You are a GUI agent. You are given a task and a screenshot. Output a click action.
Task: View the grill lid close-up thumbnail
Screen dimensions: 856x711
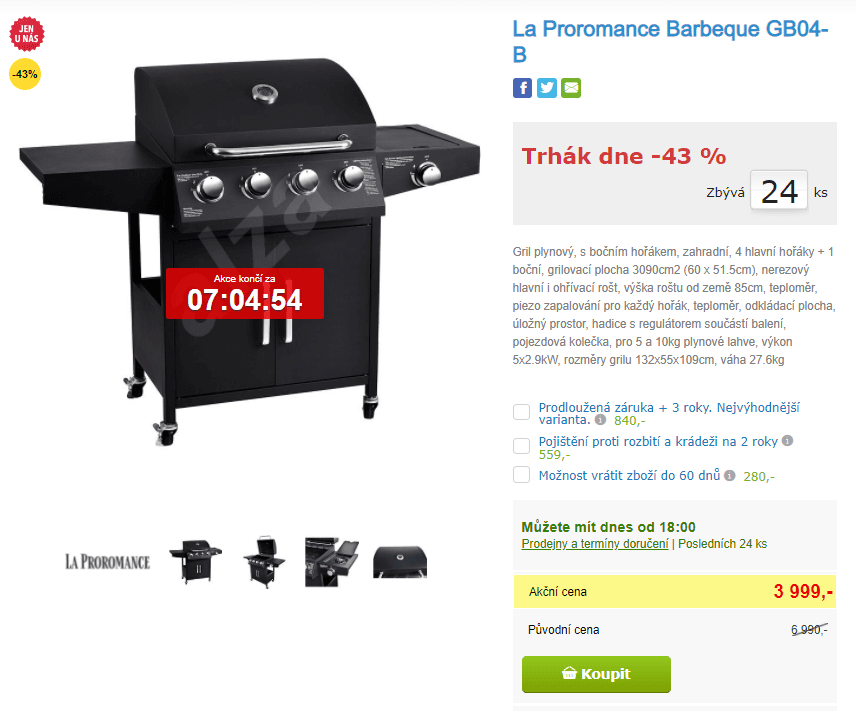[400, 562]
